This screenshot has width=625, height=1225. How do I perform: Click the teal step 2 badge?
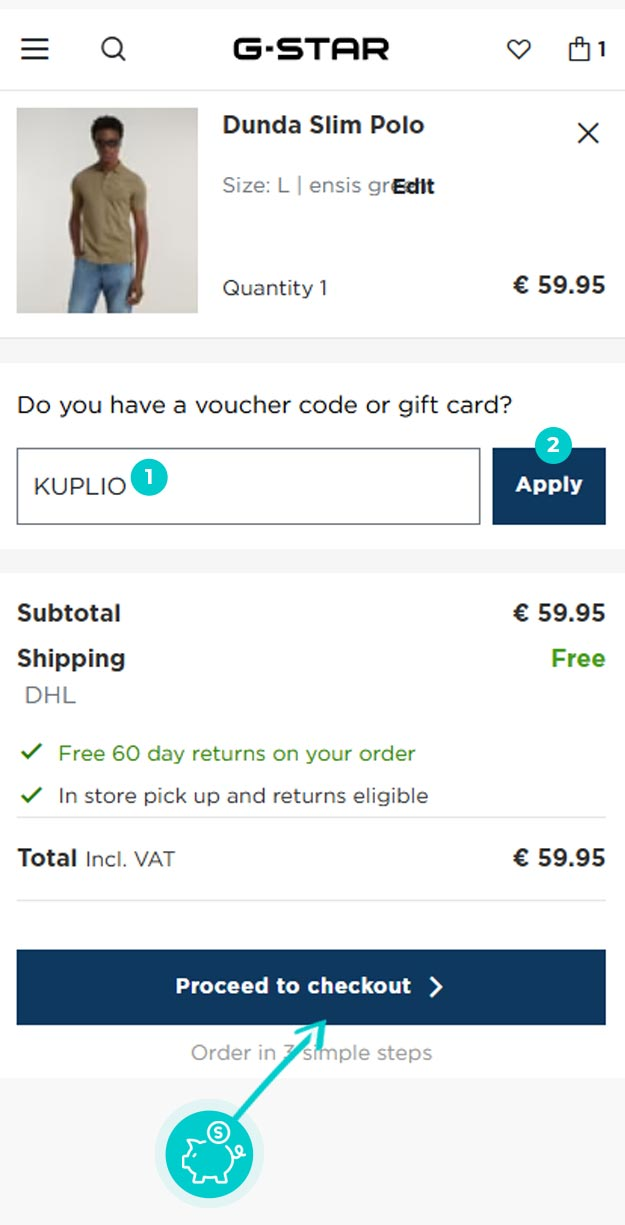click(553, 444)
